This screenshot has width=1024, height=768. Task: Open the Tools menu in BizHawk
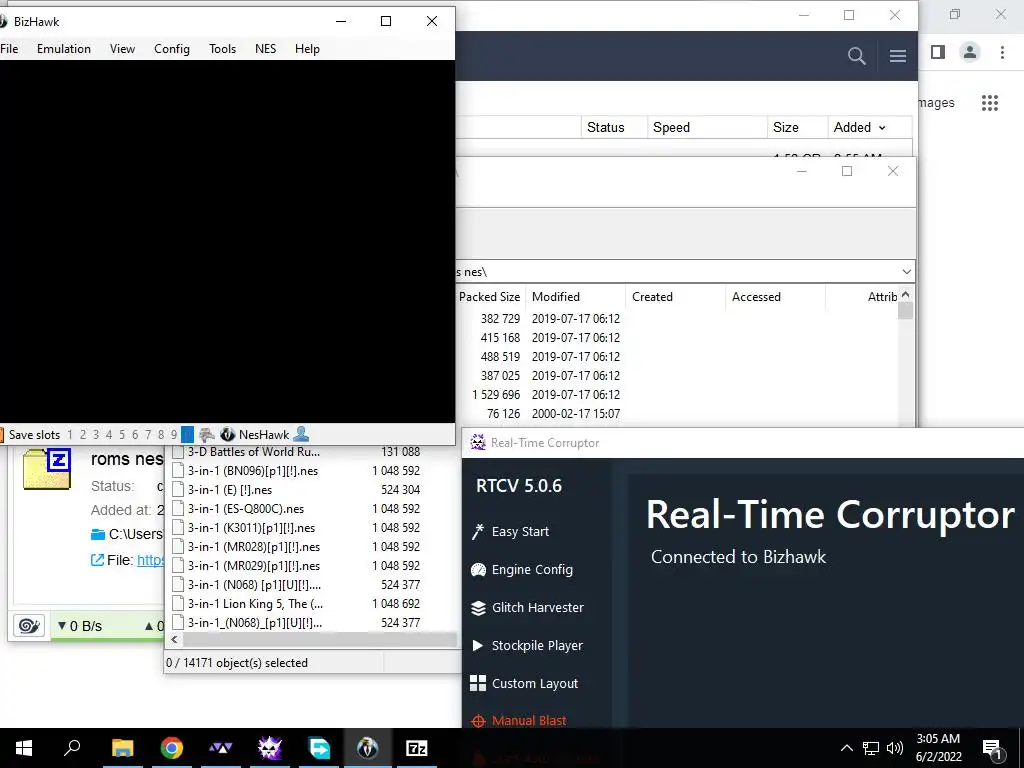pyautogui.click(x=222, y=49)
